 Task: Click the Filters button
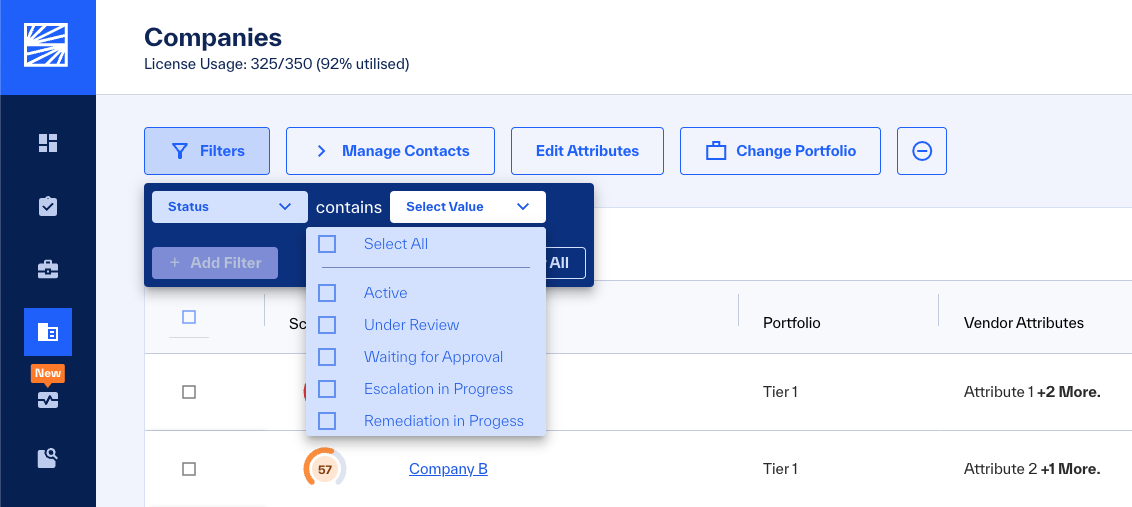[x=207, y=151]
